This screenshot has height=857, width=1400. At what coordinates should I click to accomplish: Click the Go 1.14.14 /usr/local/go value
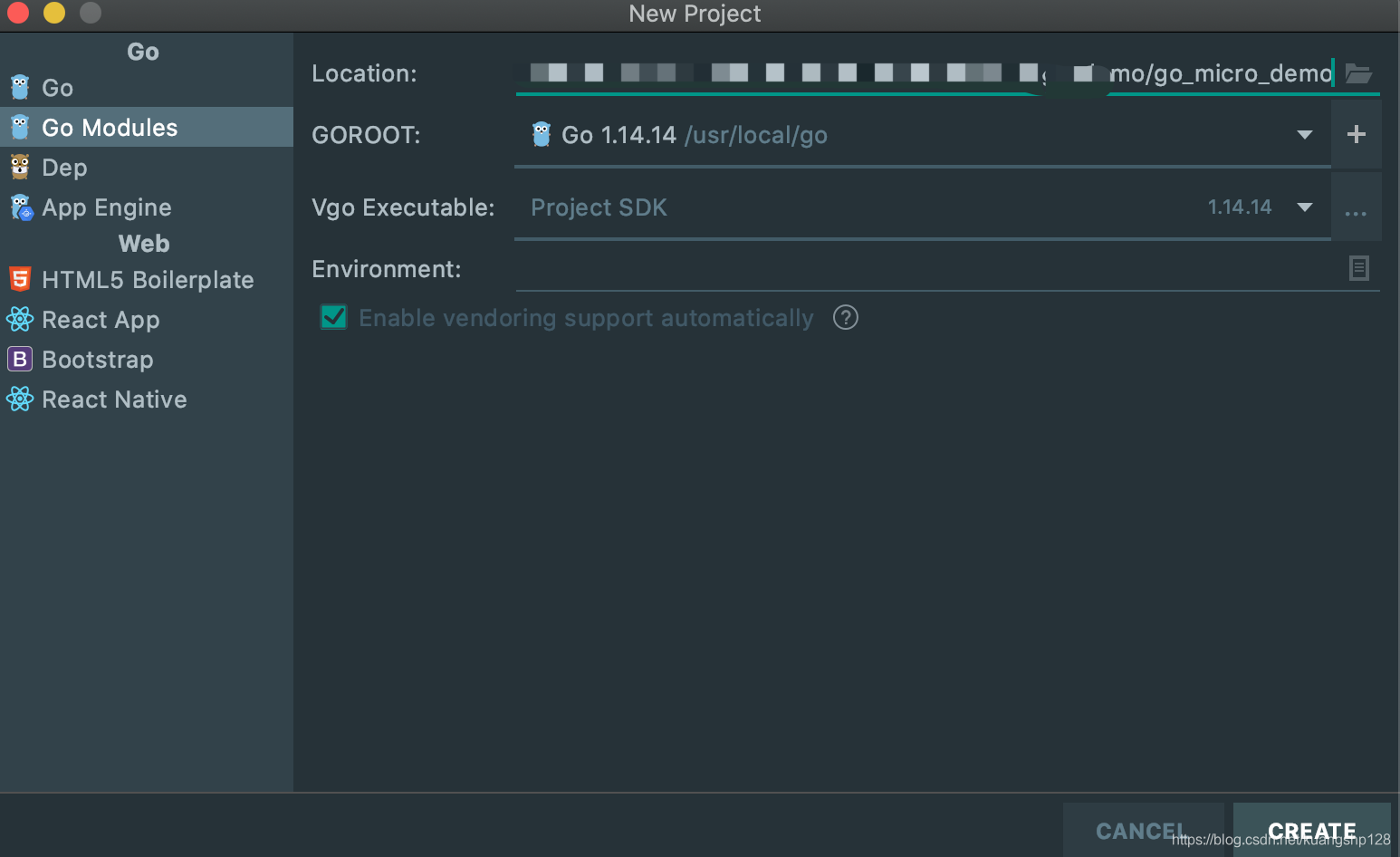(695, 135)
